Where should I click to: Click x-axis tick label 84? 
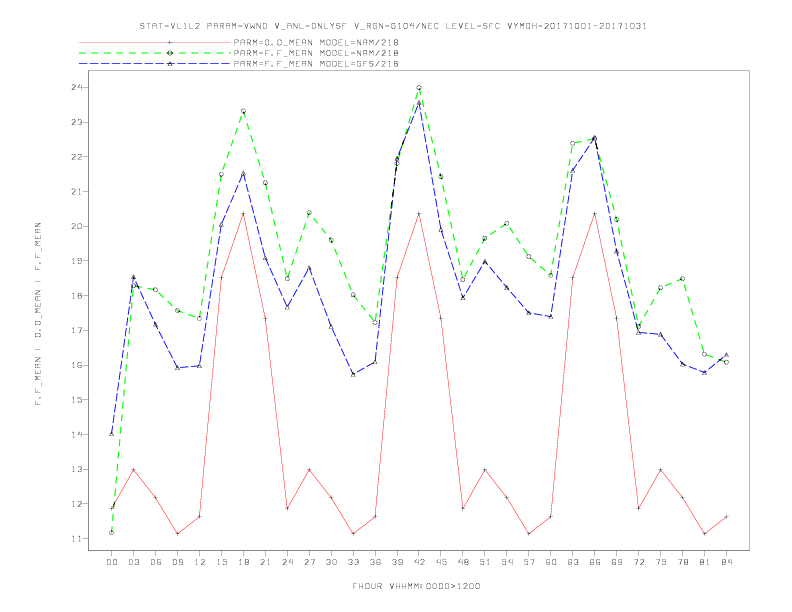point(727,562)
